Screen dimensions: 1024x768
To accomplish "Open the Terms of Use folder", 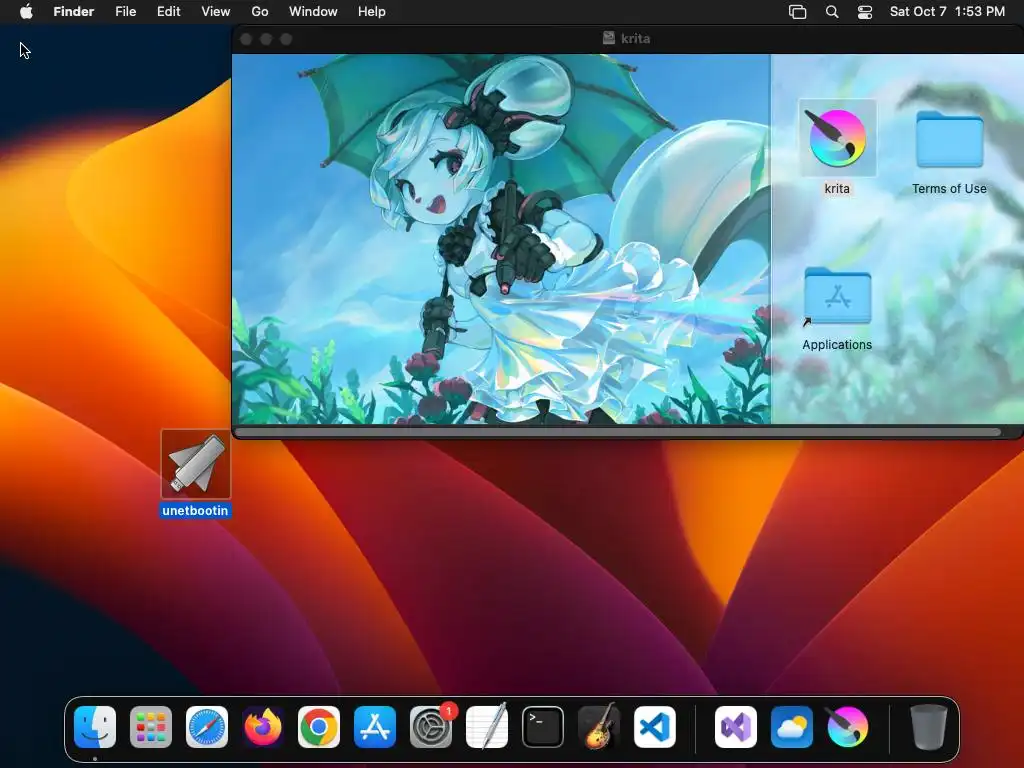I will [949, 139].
